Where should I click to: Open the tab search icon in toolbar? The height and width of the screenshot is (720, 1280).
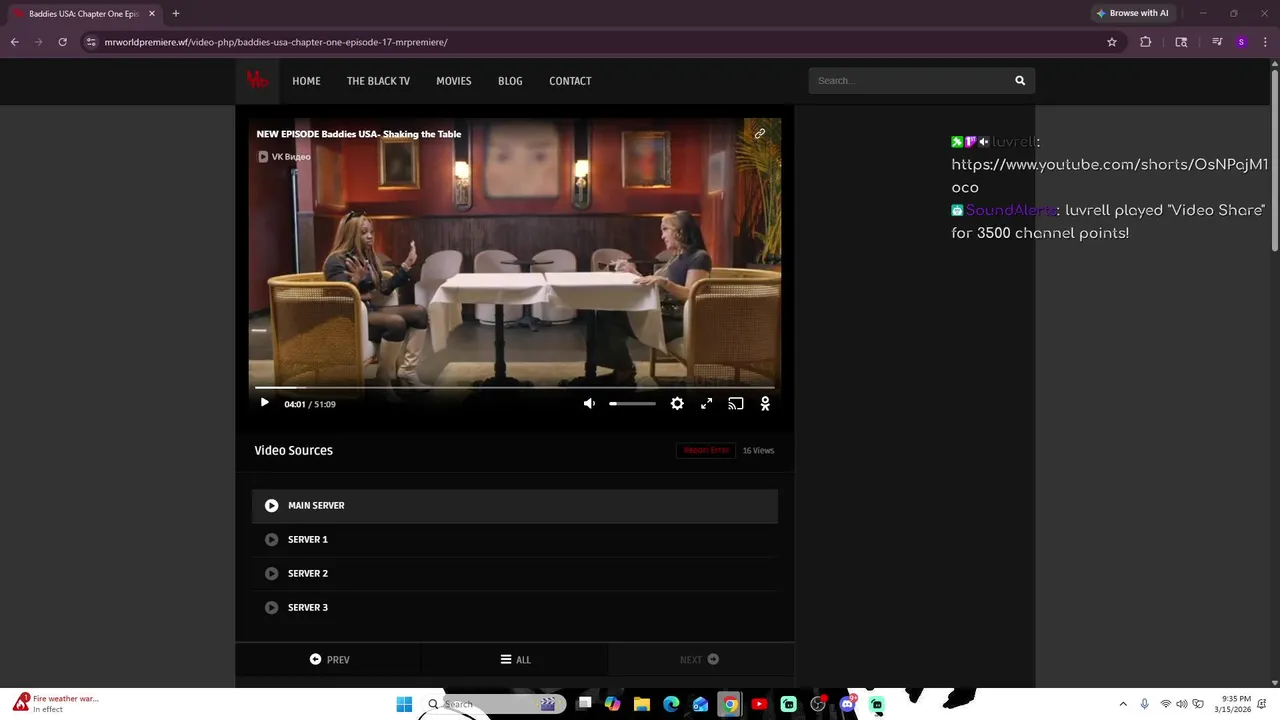click(x=1181, y=42)
